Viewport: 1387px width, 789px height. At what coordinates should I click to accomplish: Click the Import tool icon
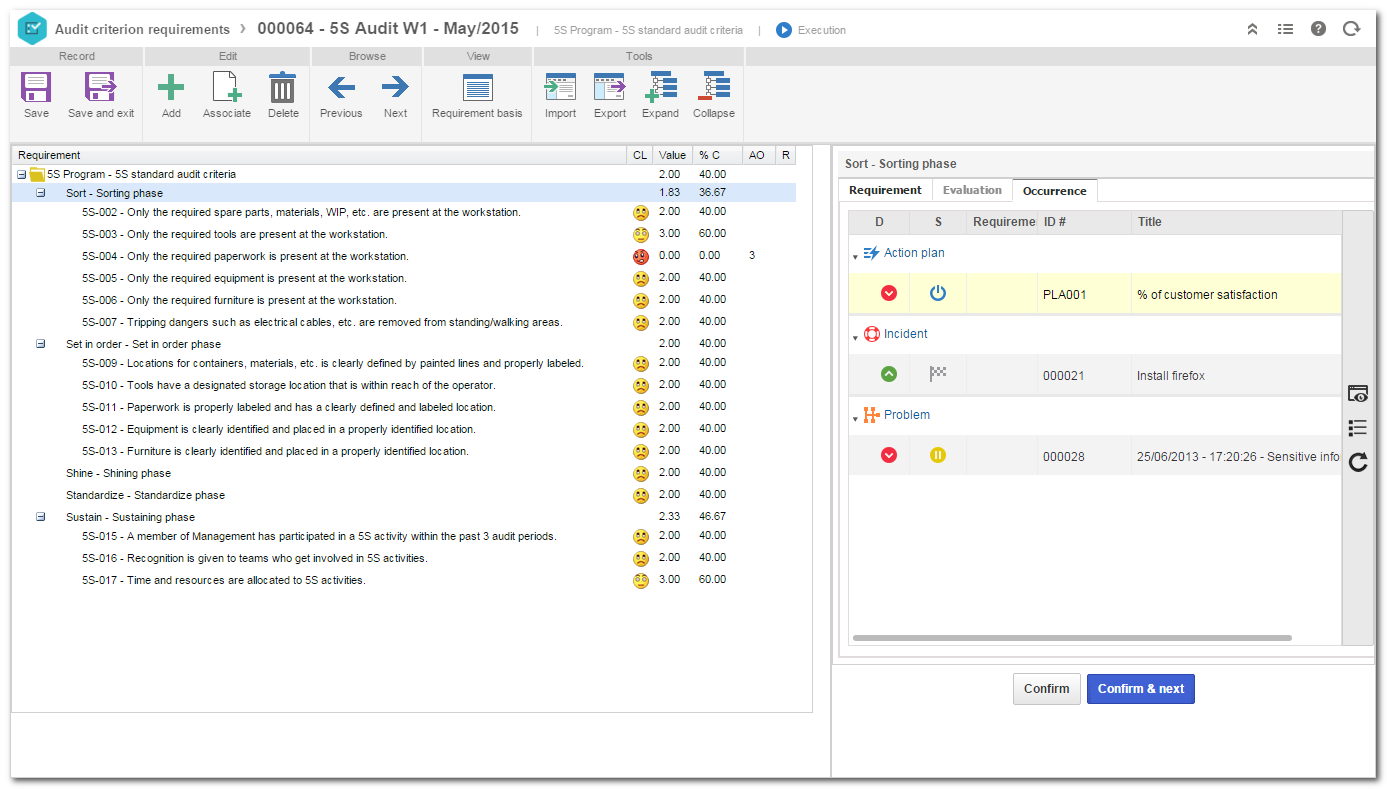coord(560,88)
